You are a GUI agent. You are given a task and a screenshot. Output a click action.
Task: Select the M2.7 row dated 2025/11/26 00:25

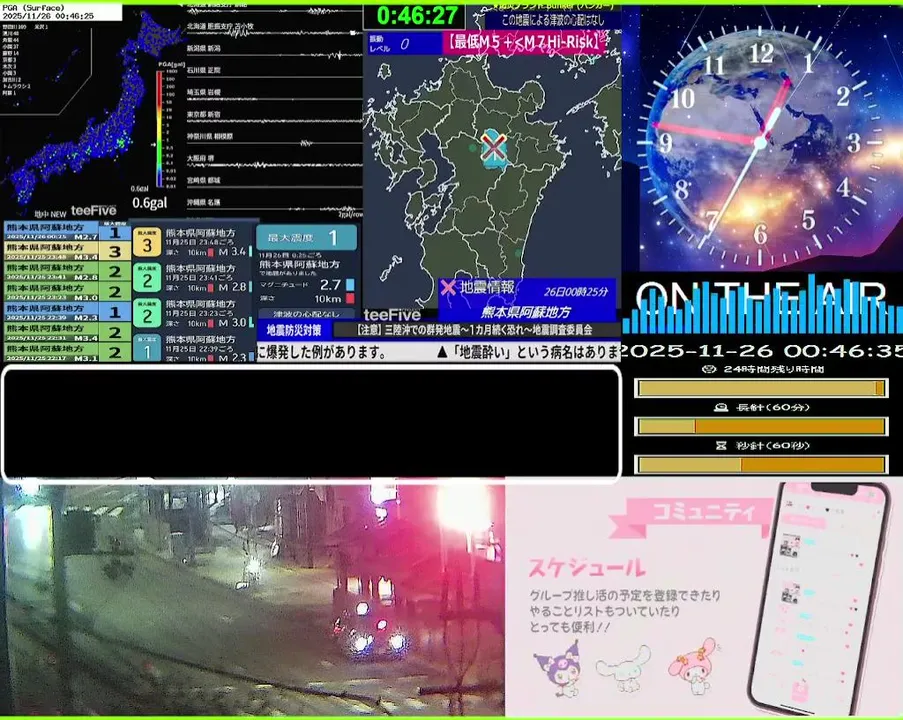coord(67,232)
